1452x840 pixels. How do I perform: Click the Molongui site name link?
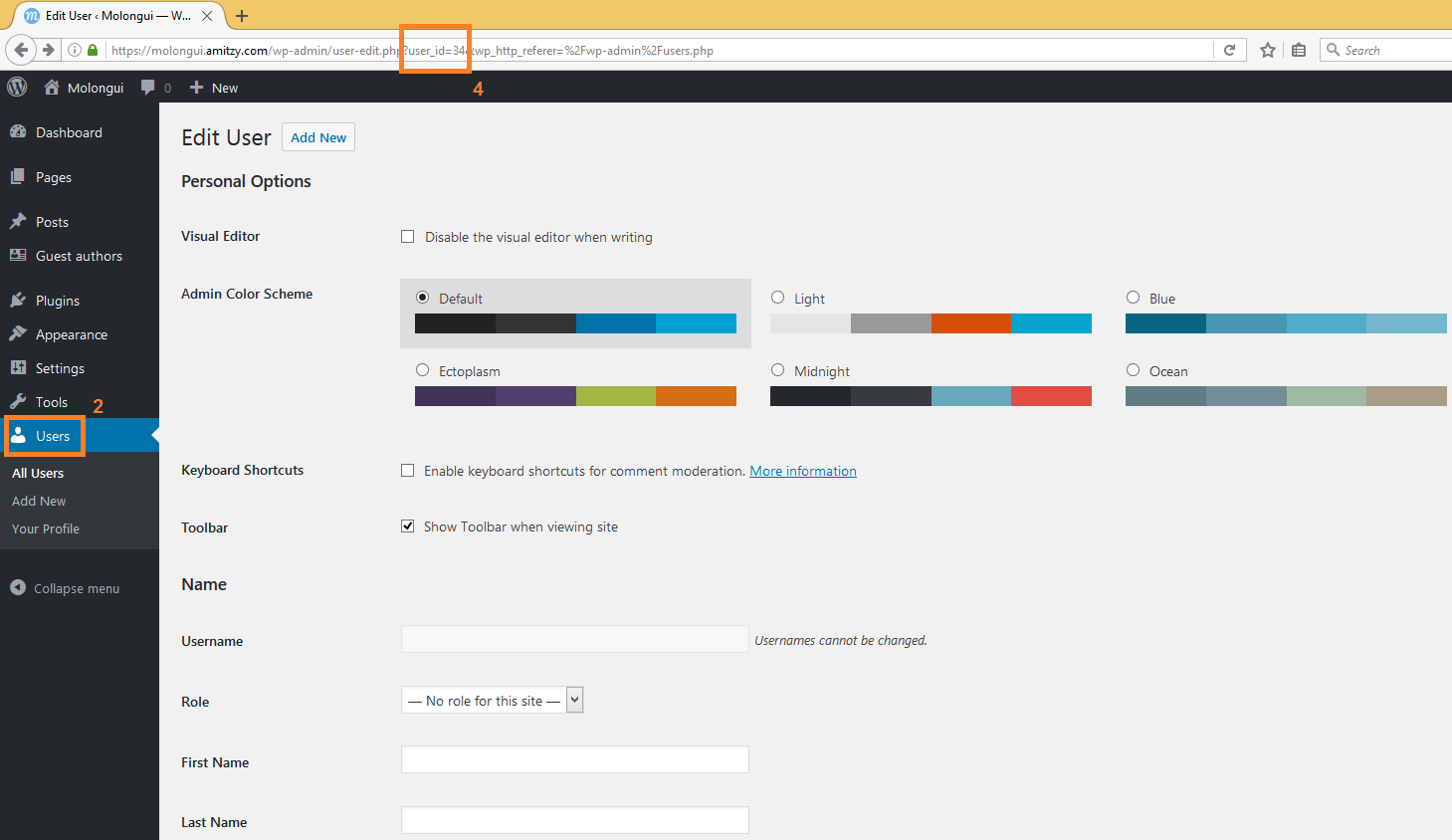point(96,88)
